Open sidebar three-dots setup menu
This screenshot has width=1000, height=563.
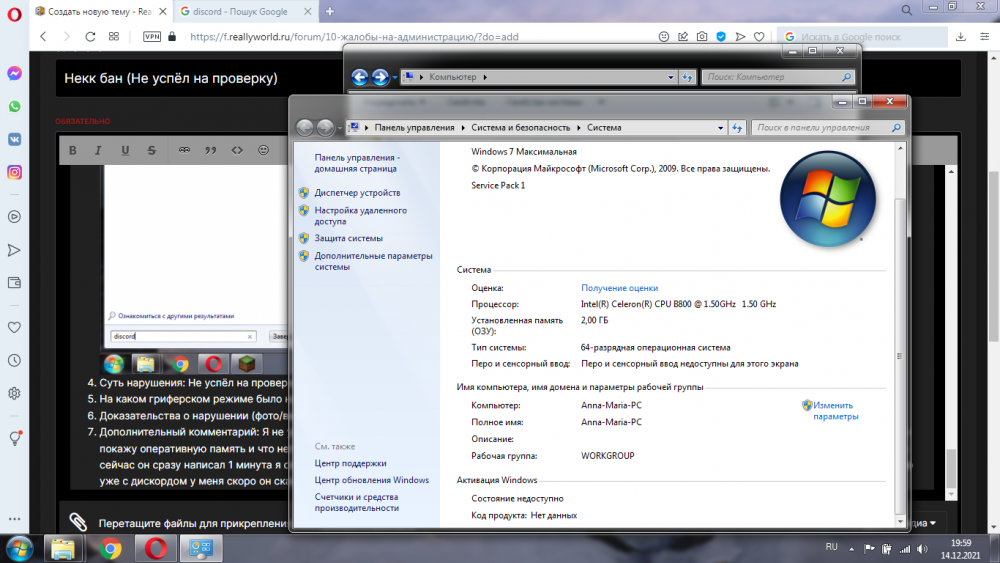point(14,519)
